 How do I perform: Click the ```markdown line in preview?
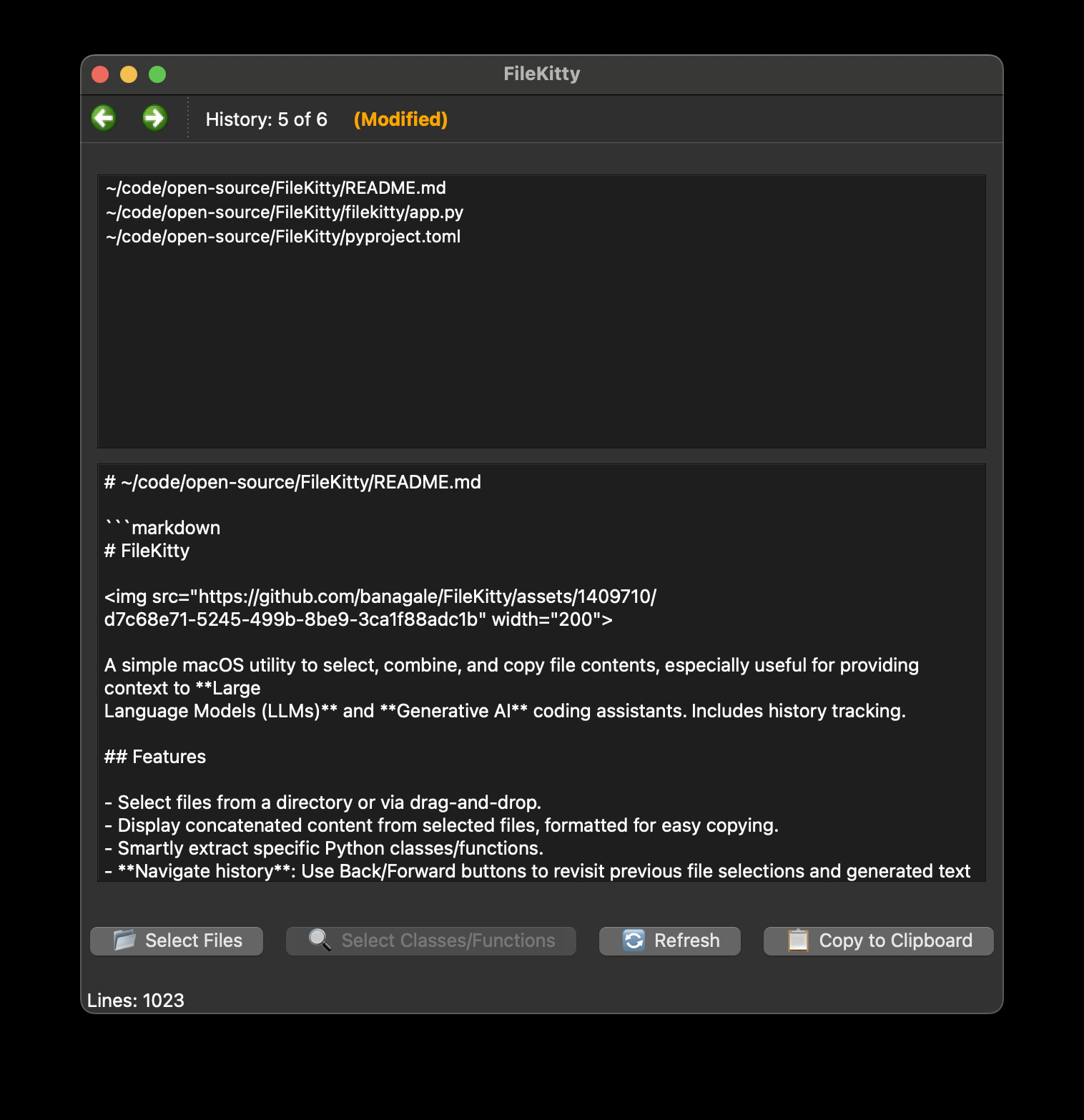(x=162, y=528)
